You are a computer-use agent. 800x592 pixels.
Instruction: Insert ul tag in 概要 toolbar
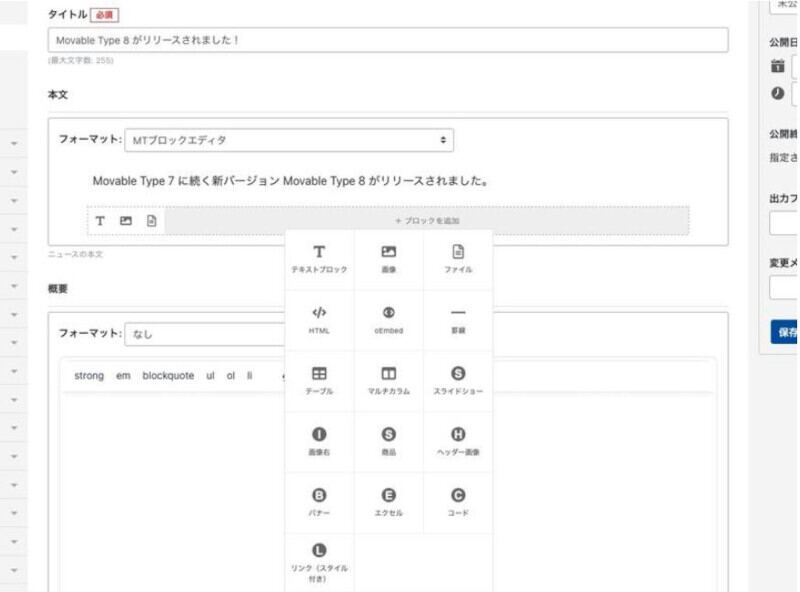210,376
